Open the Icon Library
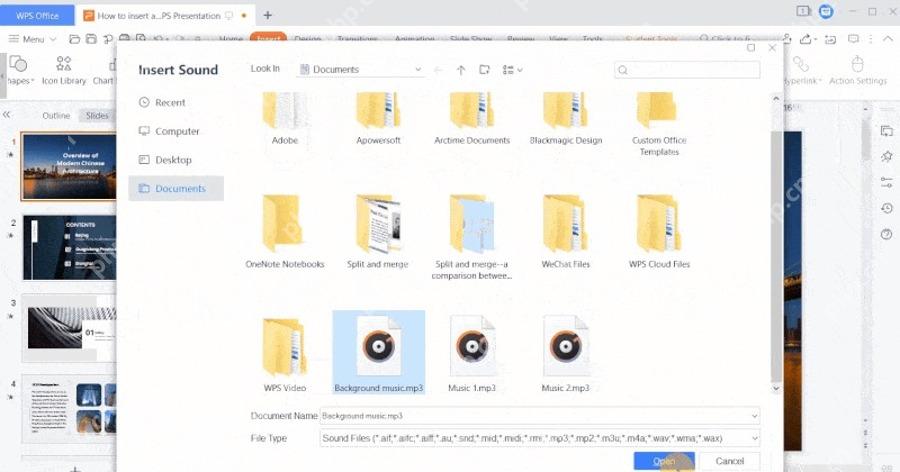Screen dimensions: 900x472 click(64, 70)
